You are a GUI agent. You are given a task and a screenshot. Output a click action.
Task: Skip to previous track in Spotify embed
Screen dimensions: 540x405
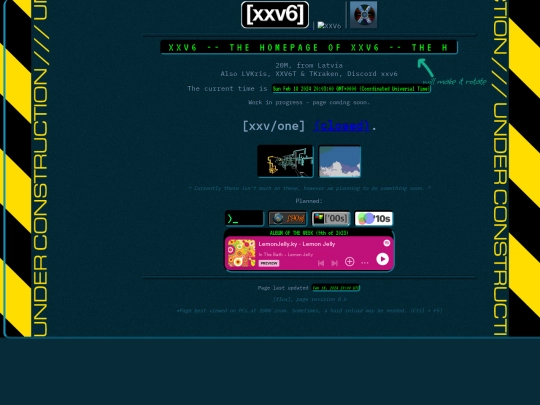coord(321,263)
